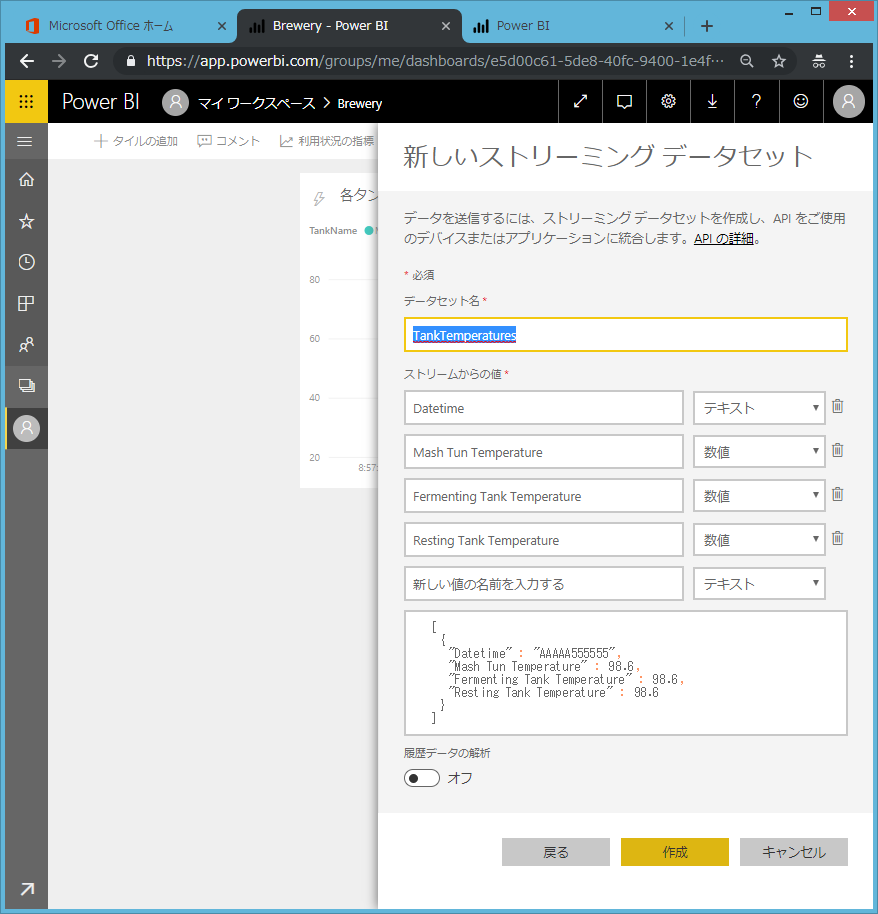Click the キャンセル cancel button
This screenshot has height=914, width=878.
793,852
